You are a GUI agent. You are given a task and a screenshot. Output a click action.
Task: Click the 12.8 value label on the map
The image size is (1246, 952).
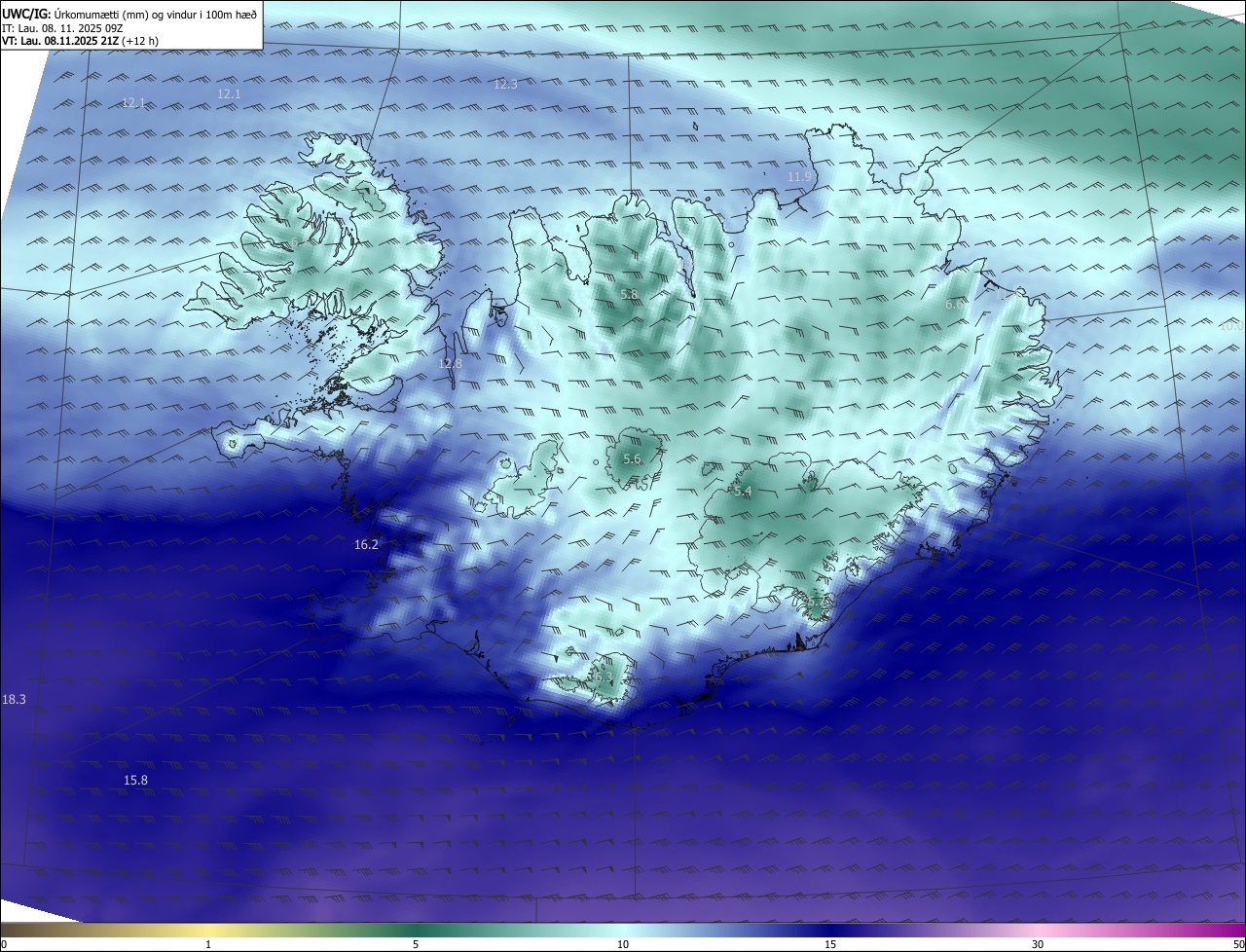tap(450, 363)
